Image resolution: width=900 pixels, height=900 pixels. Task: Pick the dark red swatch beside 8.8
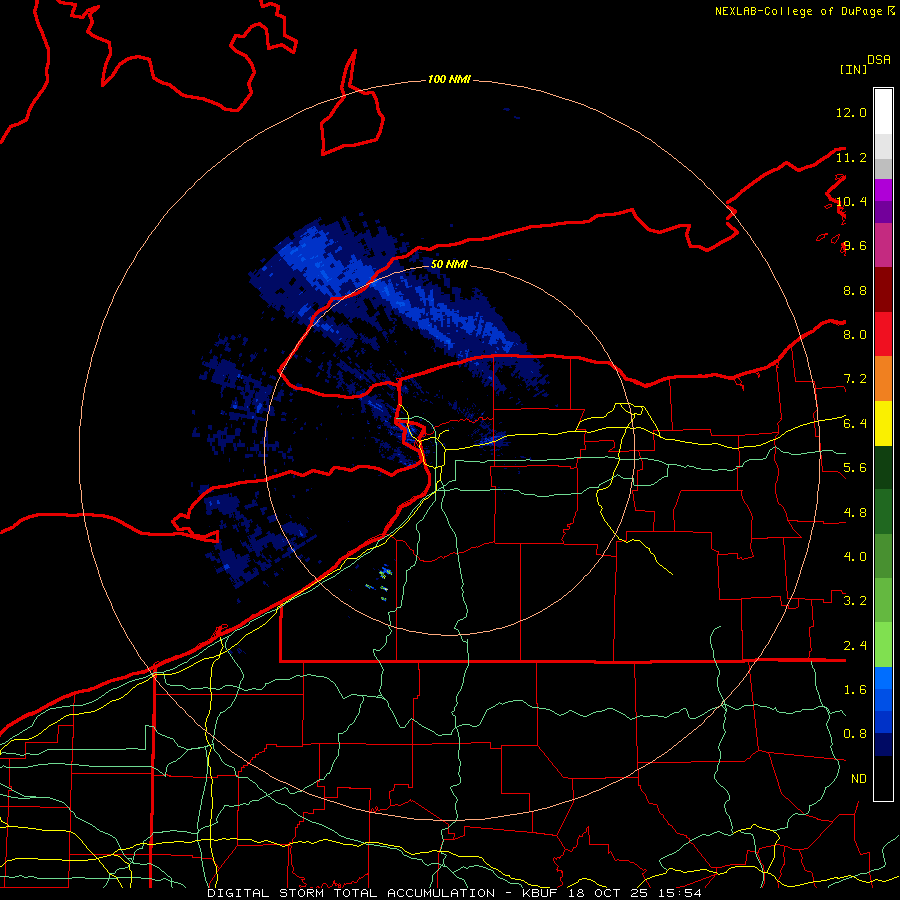[x=883, y=290]
